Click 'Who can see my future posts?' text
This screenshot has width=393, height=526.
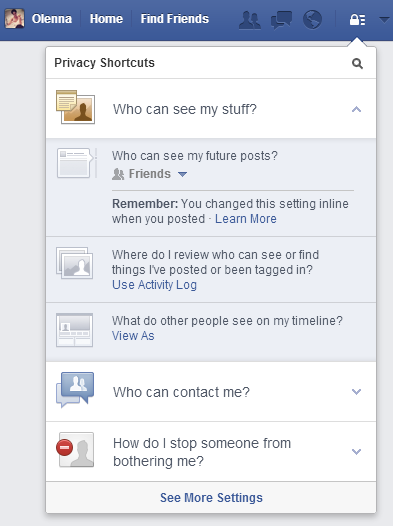pos(195,156)
